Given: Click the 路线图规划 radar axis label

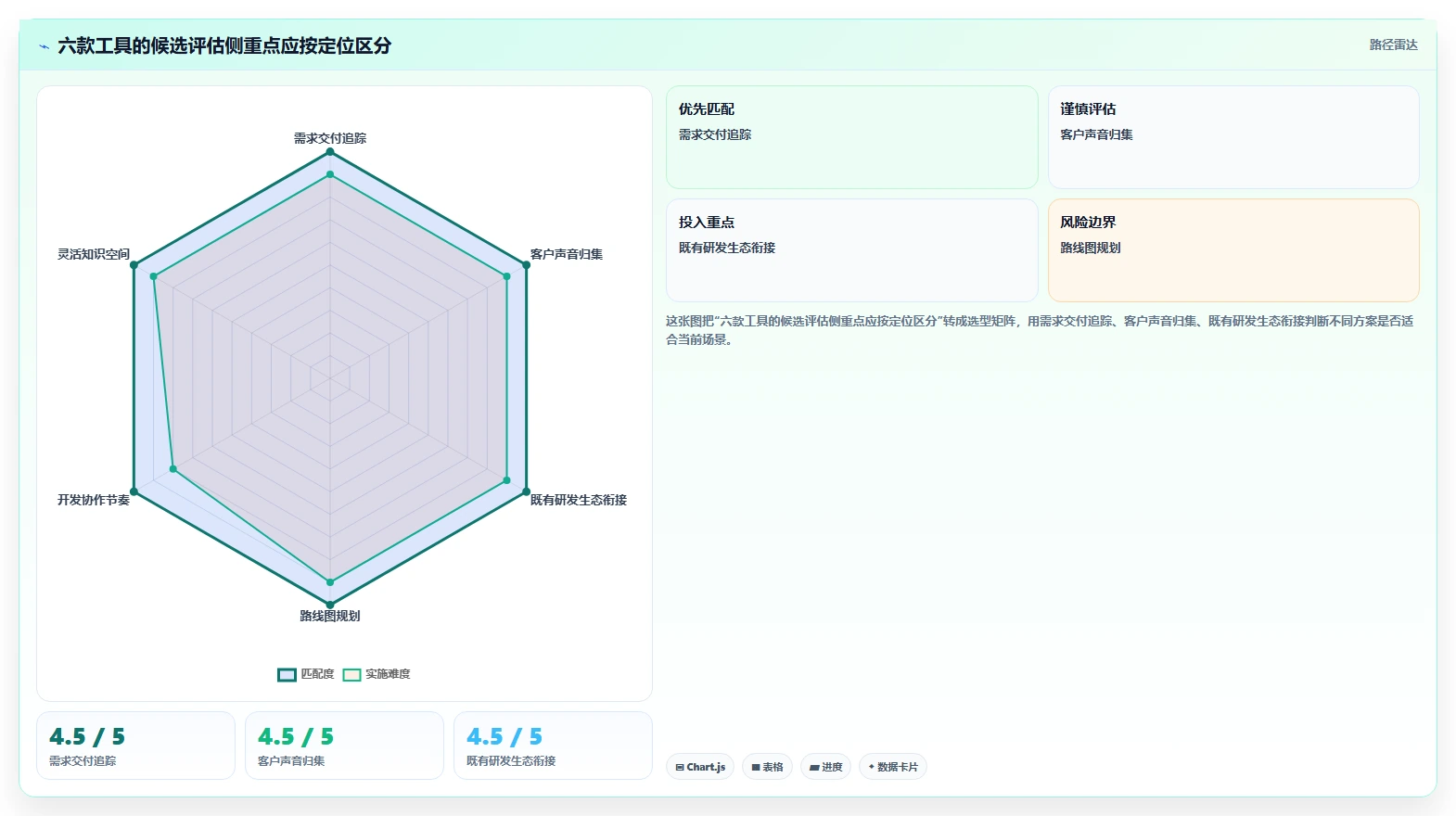Looking at the screenshot, I should (x=330, y=616).
